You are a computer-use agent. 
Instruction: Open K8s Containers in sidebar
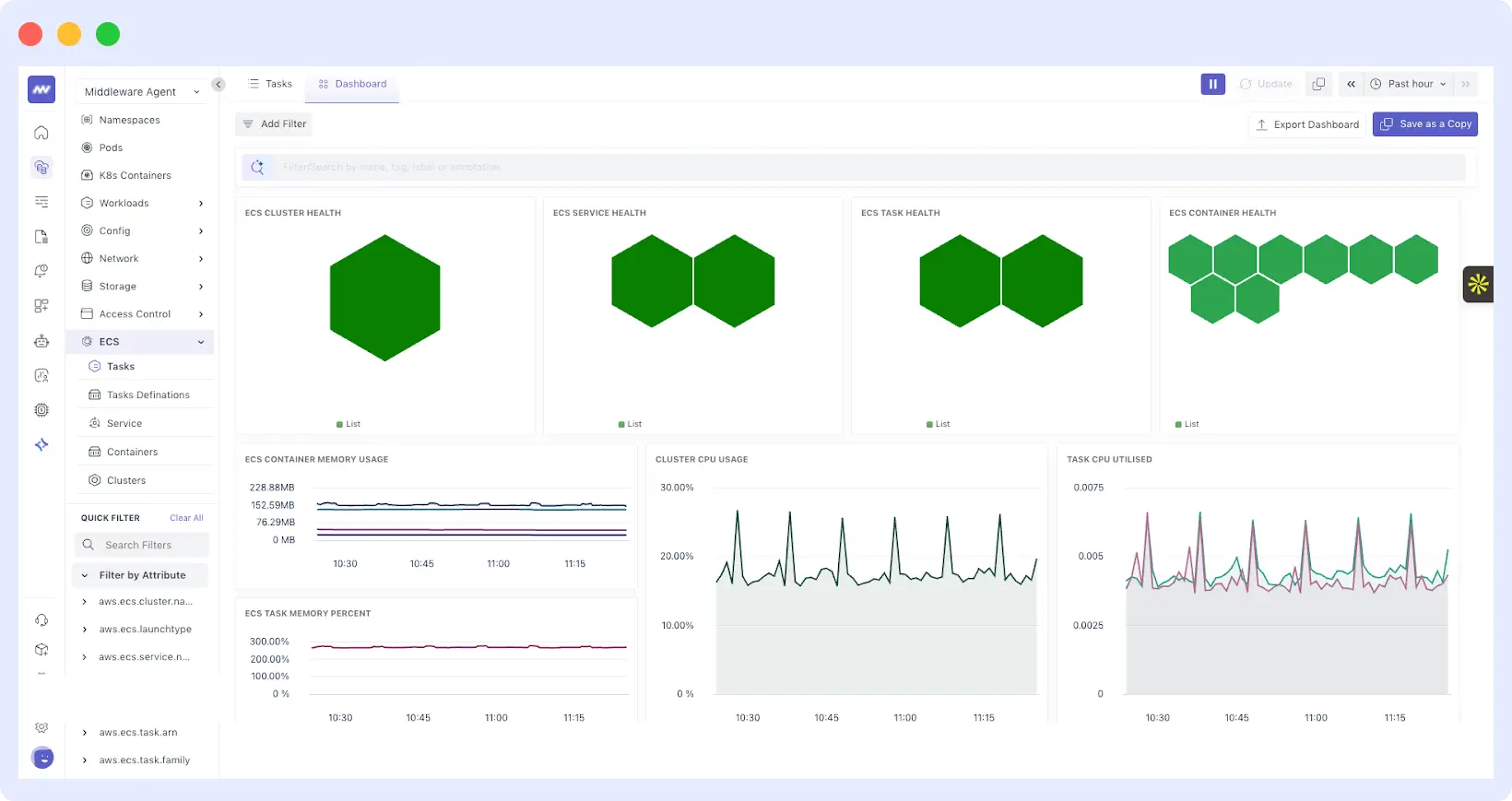135,175
